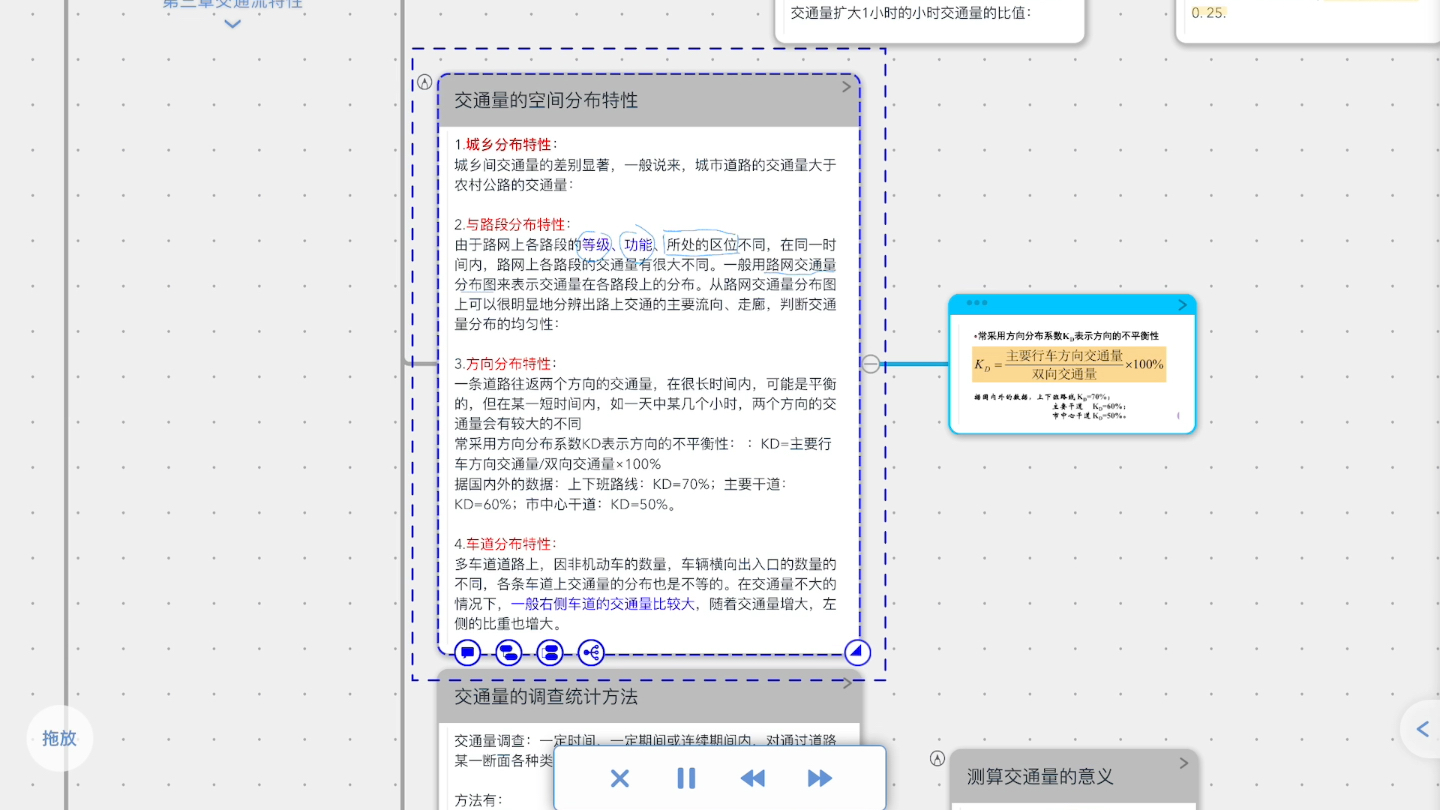Expand chevron on 交通量的空间分布特性 card
The width and height of the screenshot is (1440, 810).
point(847,87)
